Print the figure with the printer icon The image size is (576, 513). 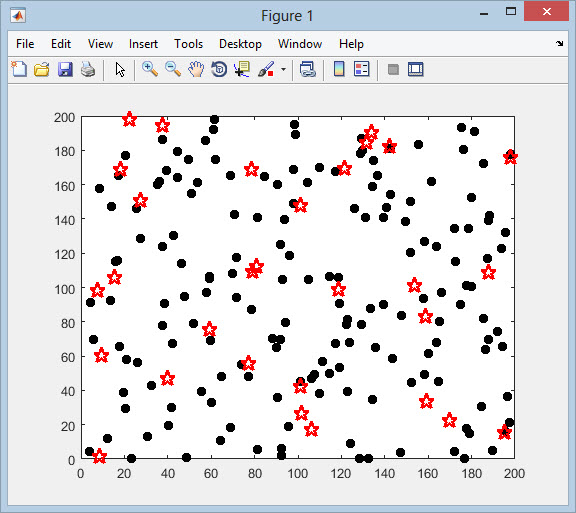88,69
